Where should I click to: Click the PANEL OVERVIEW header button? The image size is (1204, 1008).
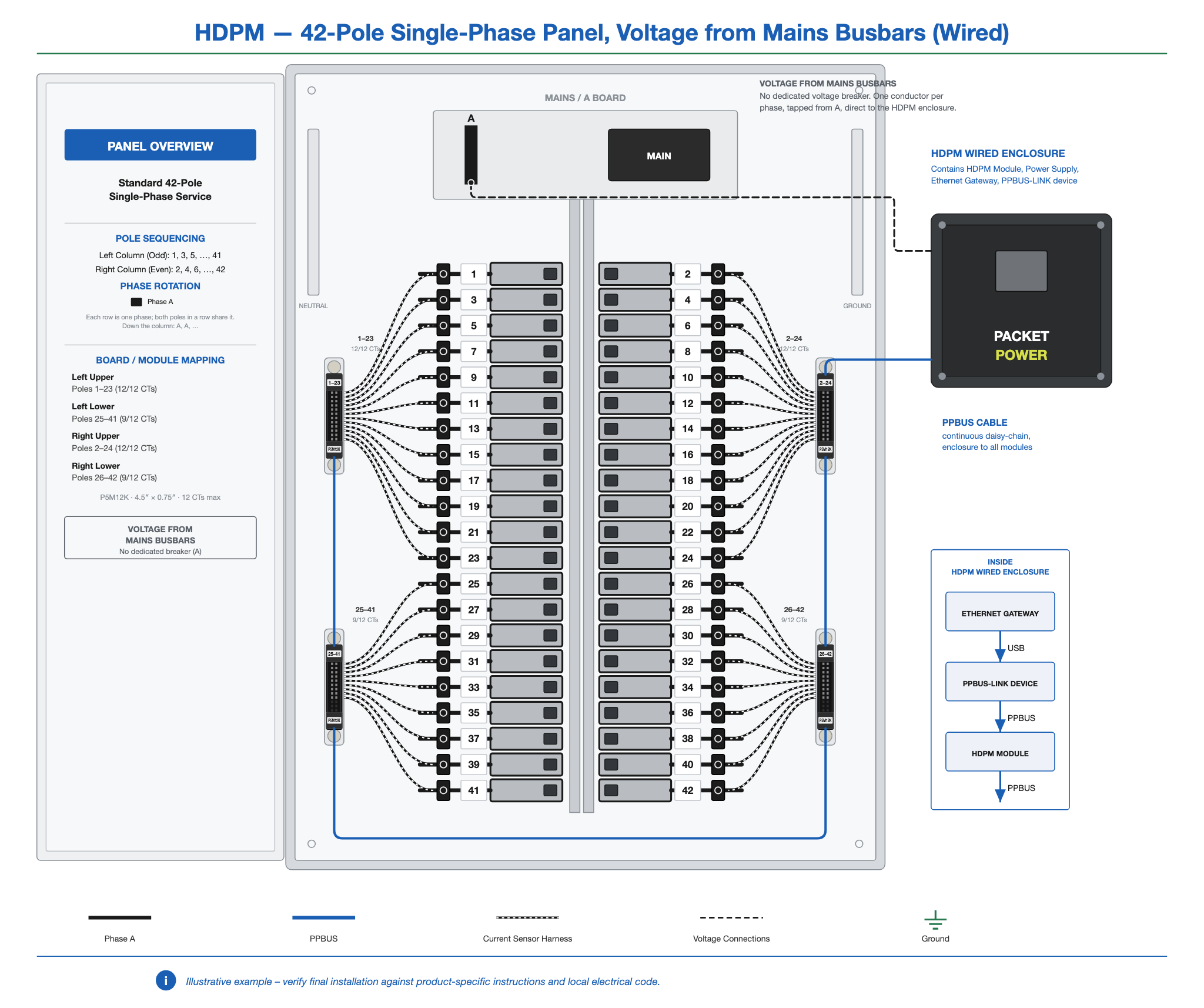(x=160, y=145)
